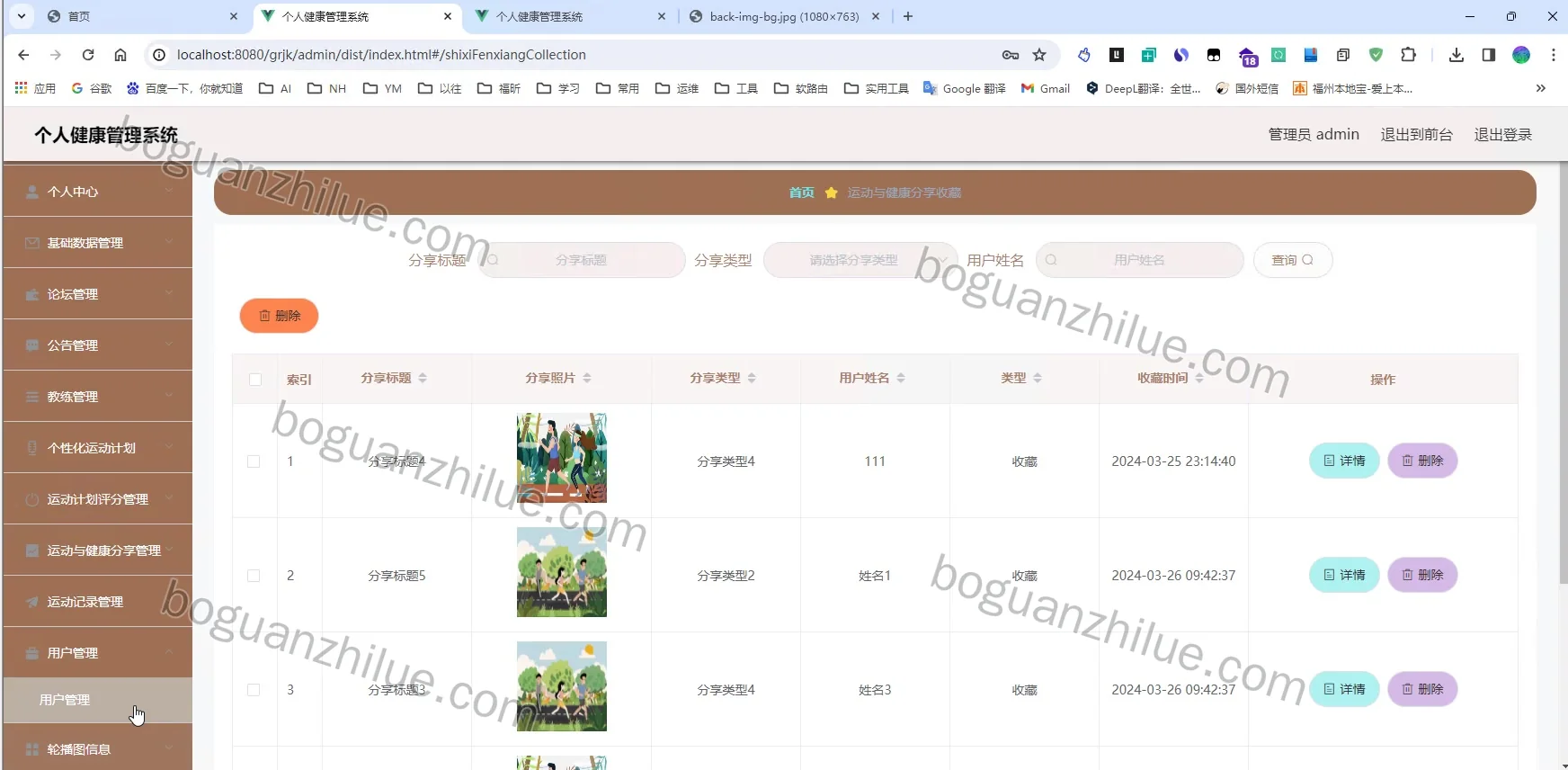
Task: Focus the 分享标题 search input field
Action: coord(582,260)
